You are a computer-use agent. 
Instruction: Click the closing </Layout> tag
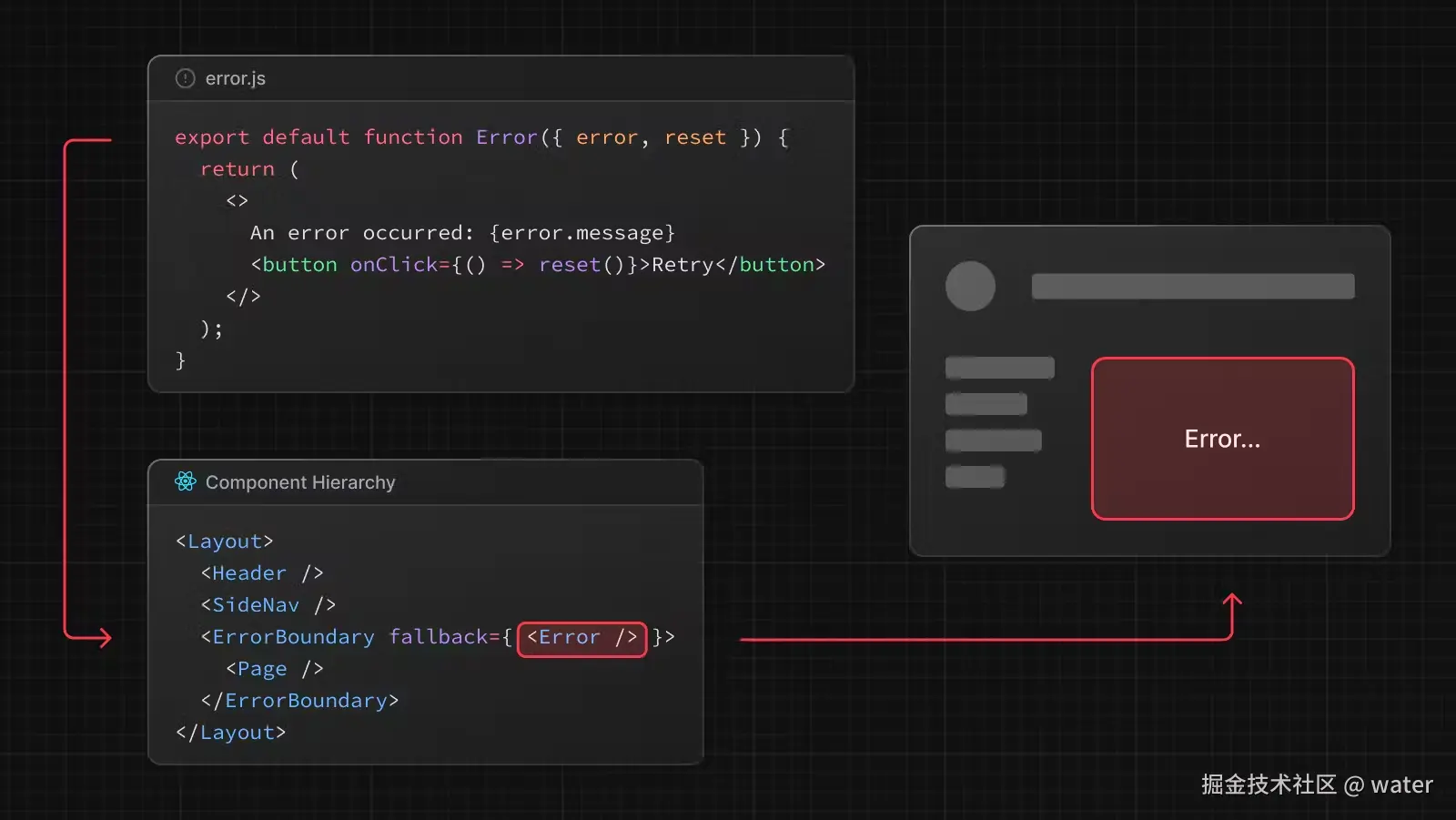pyautogui.click(x=231, y=733)
